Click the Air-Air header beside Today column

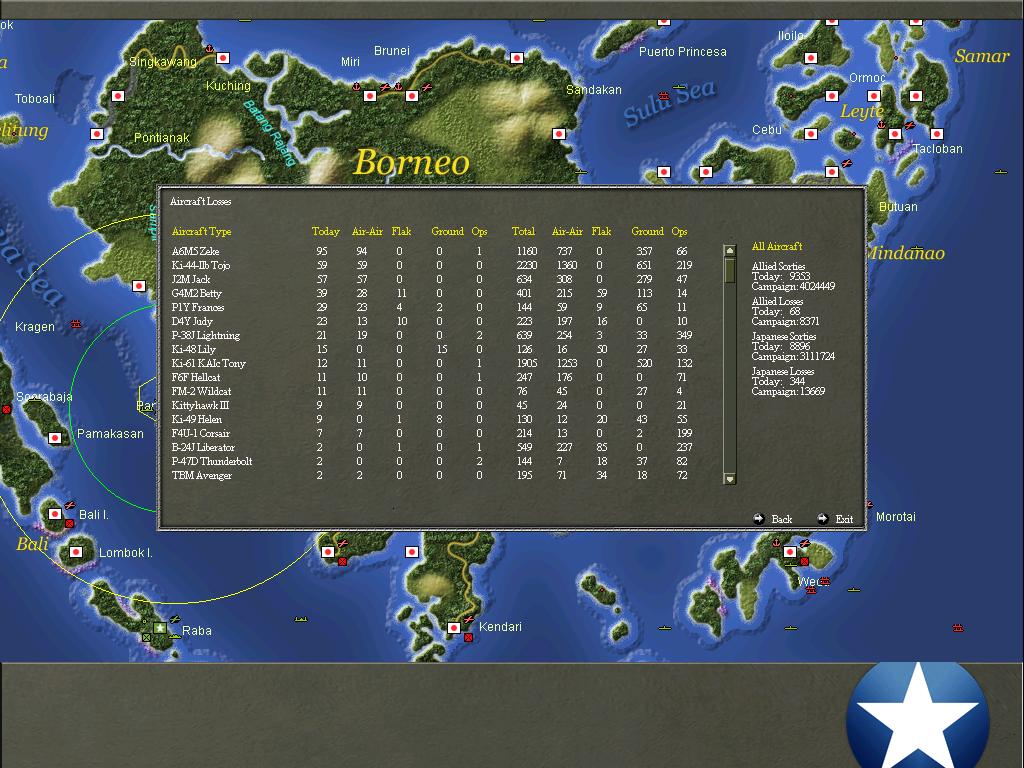point(367,231)
